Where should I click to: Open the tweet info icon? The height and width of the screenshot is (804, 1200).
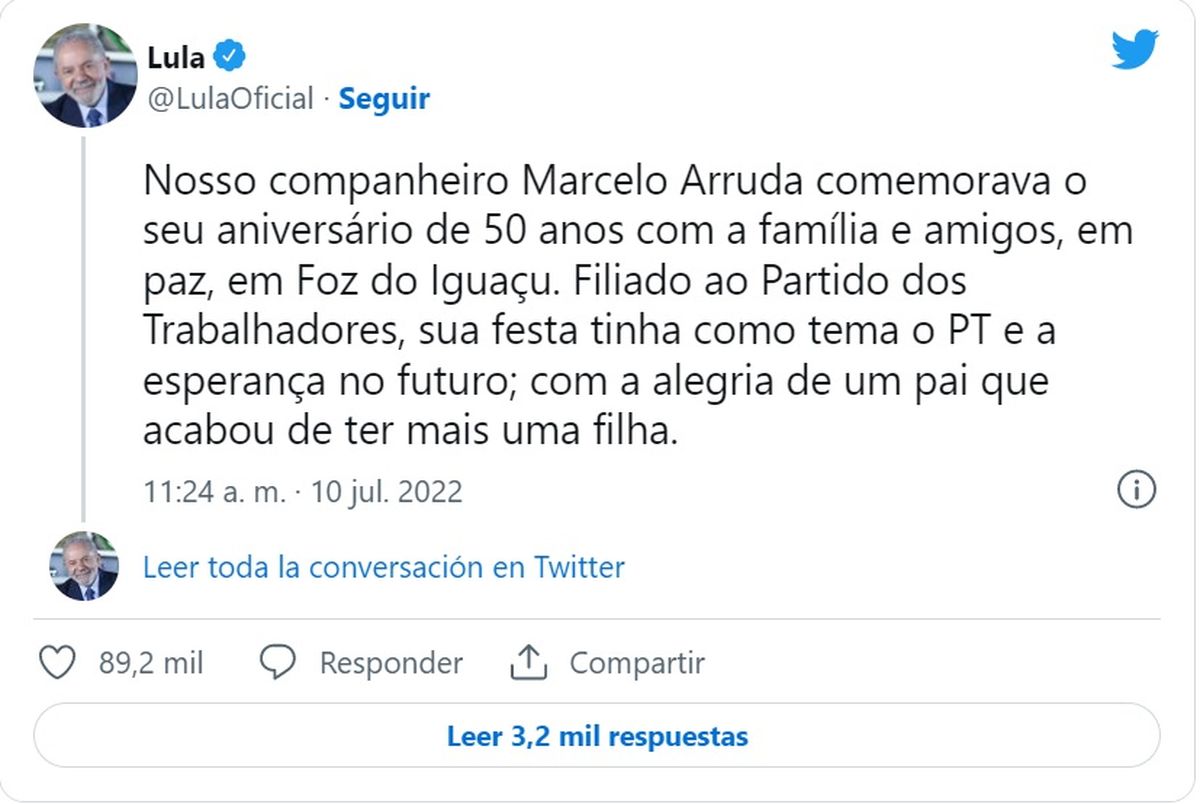point(1137,490)
